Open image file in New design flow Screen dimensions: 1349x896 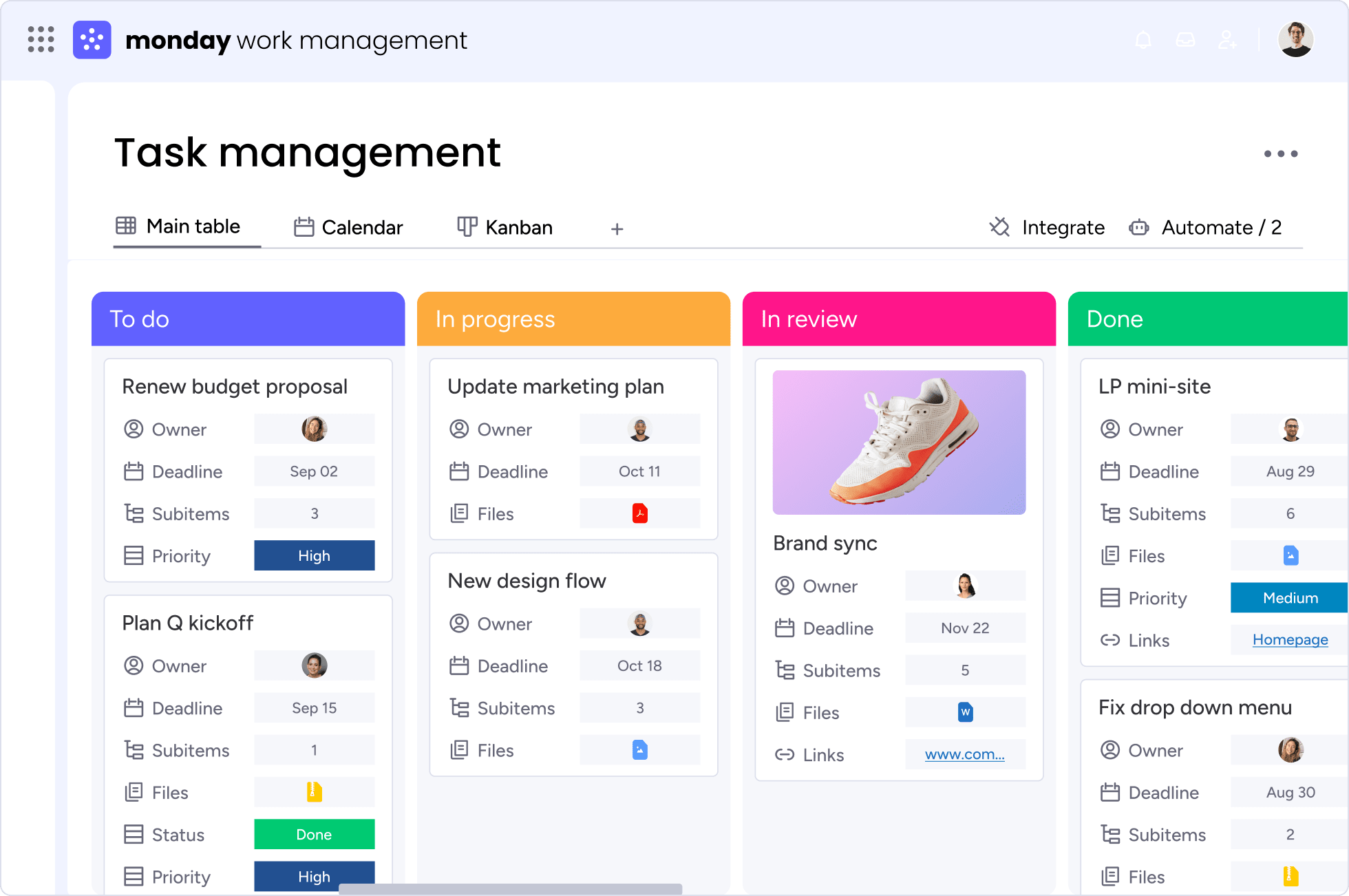[x=640, y=749]
